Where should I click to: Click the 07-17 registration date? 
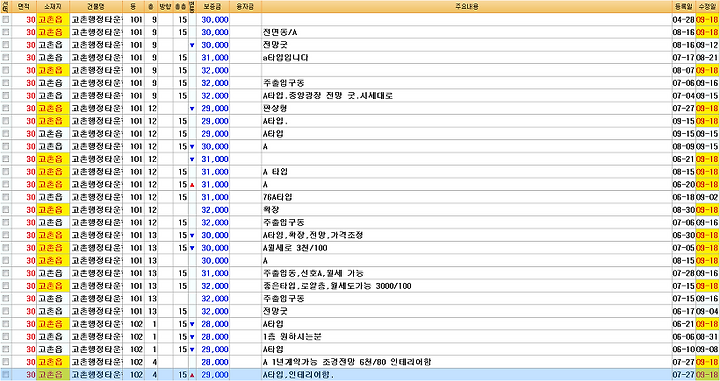coord(683,58)
